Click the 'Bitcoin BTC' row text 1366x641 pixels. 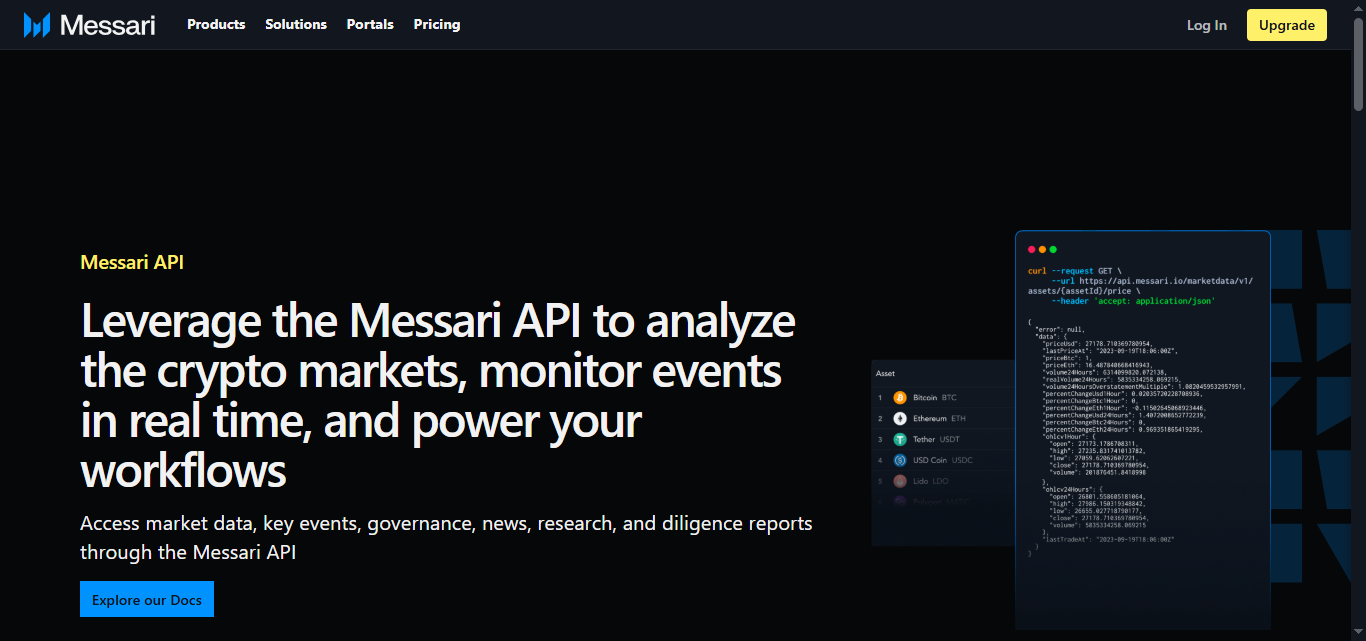(x=934, y=398)
